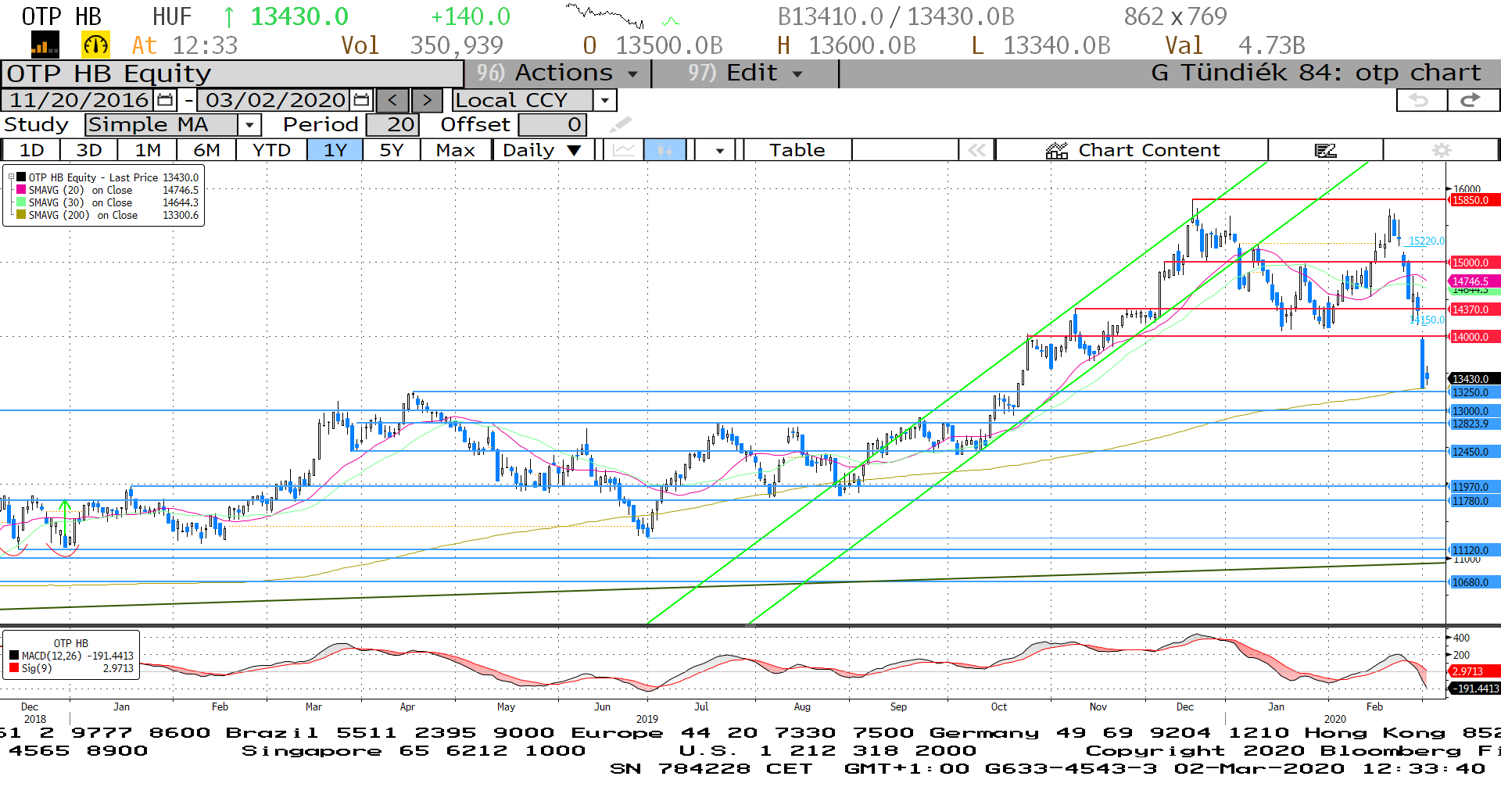The image size is (1501, 812).
Task: Click the G Tündiék 84: otp chart title
Action: [x=1316, y=73]
